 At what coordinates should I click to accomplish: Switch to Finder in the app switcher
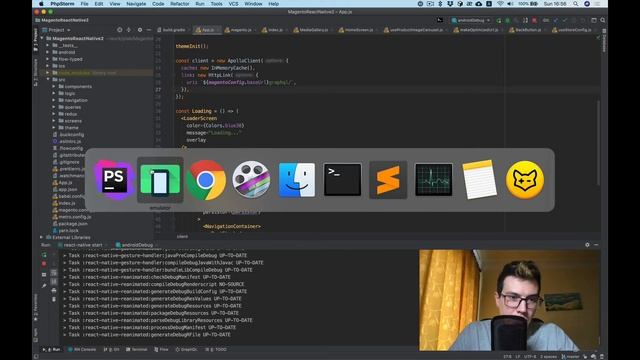click(x=297, y=180)
